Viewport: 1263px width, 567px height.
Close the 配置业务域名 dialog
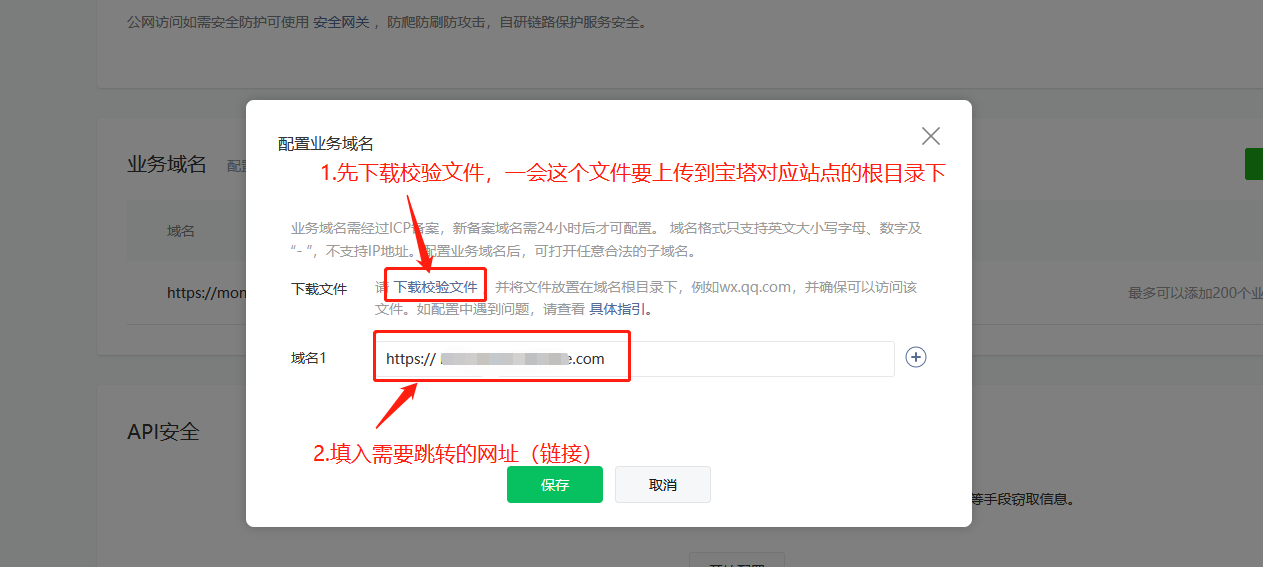[x=931, y=136]
